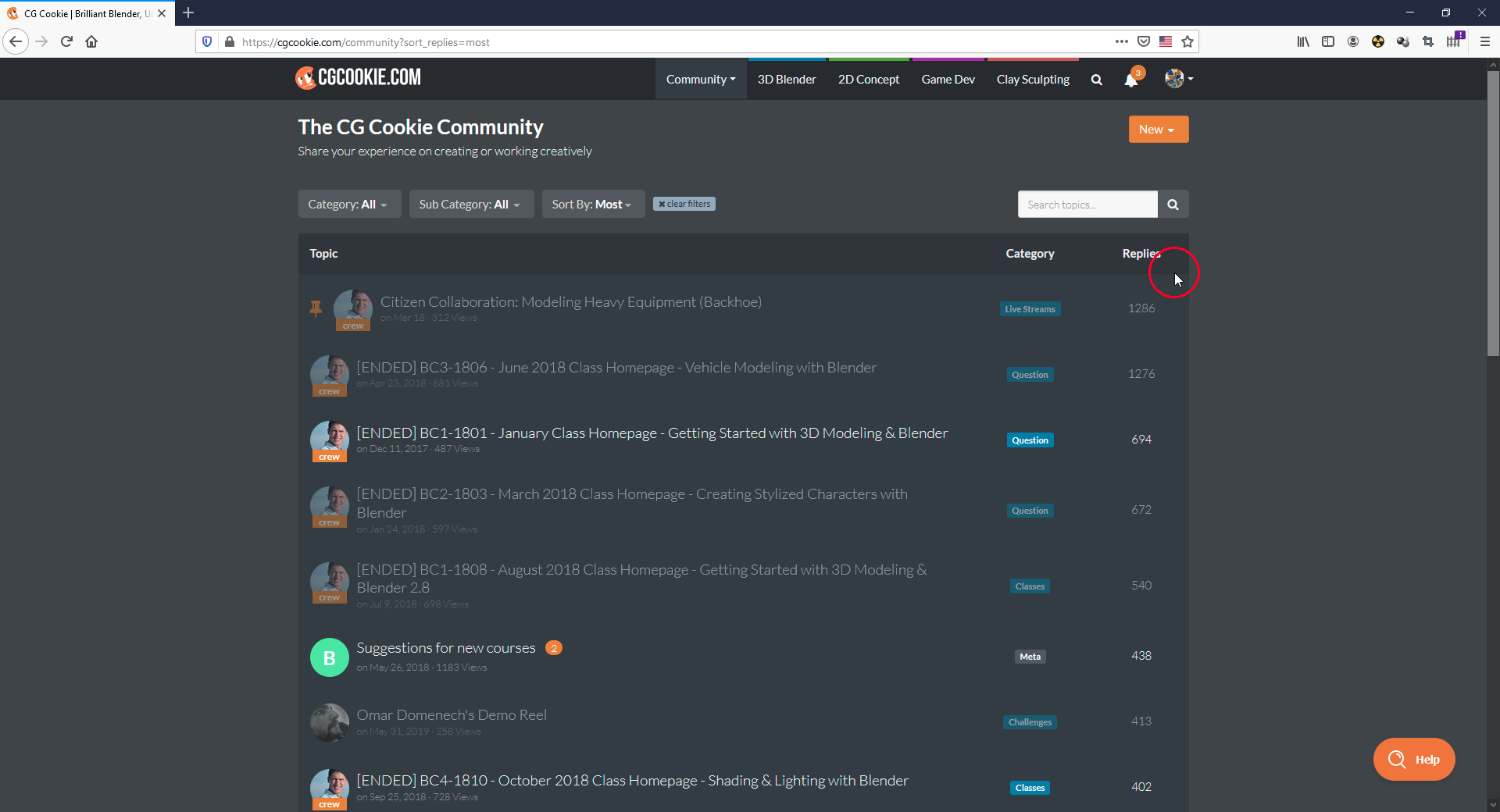This screenshot has height=812, width=1500.
Task: Open the Firefox hamburger menu
Action: pos(1485,41)
